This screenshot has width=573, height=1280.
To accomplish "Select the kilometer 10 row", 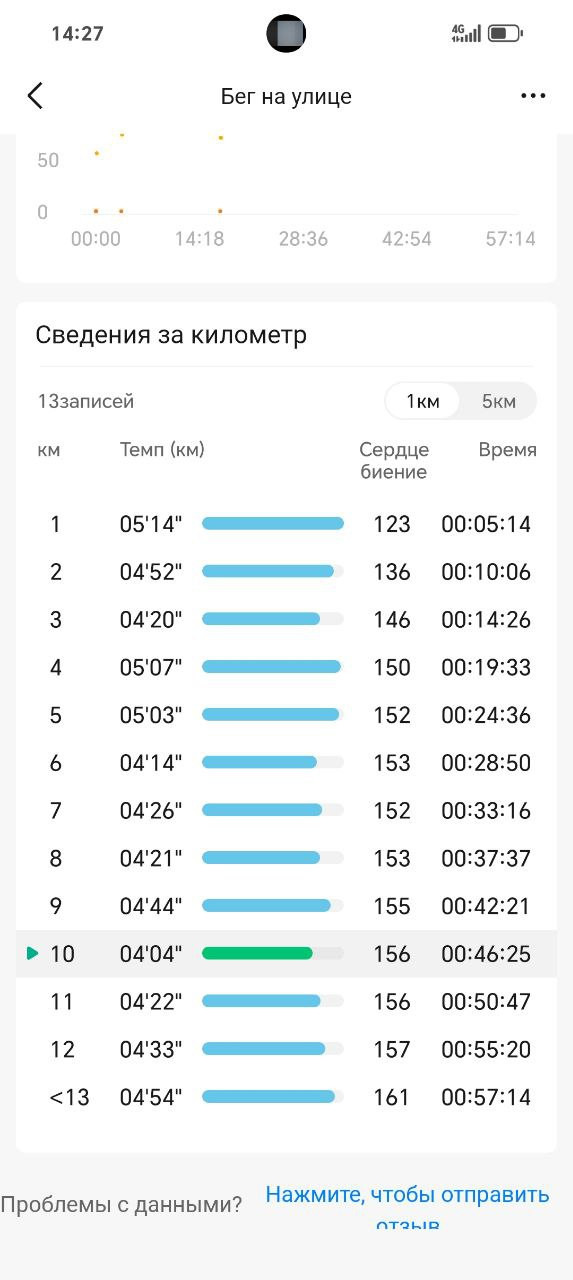I will [x=286, y=954].
